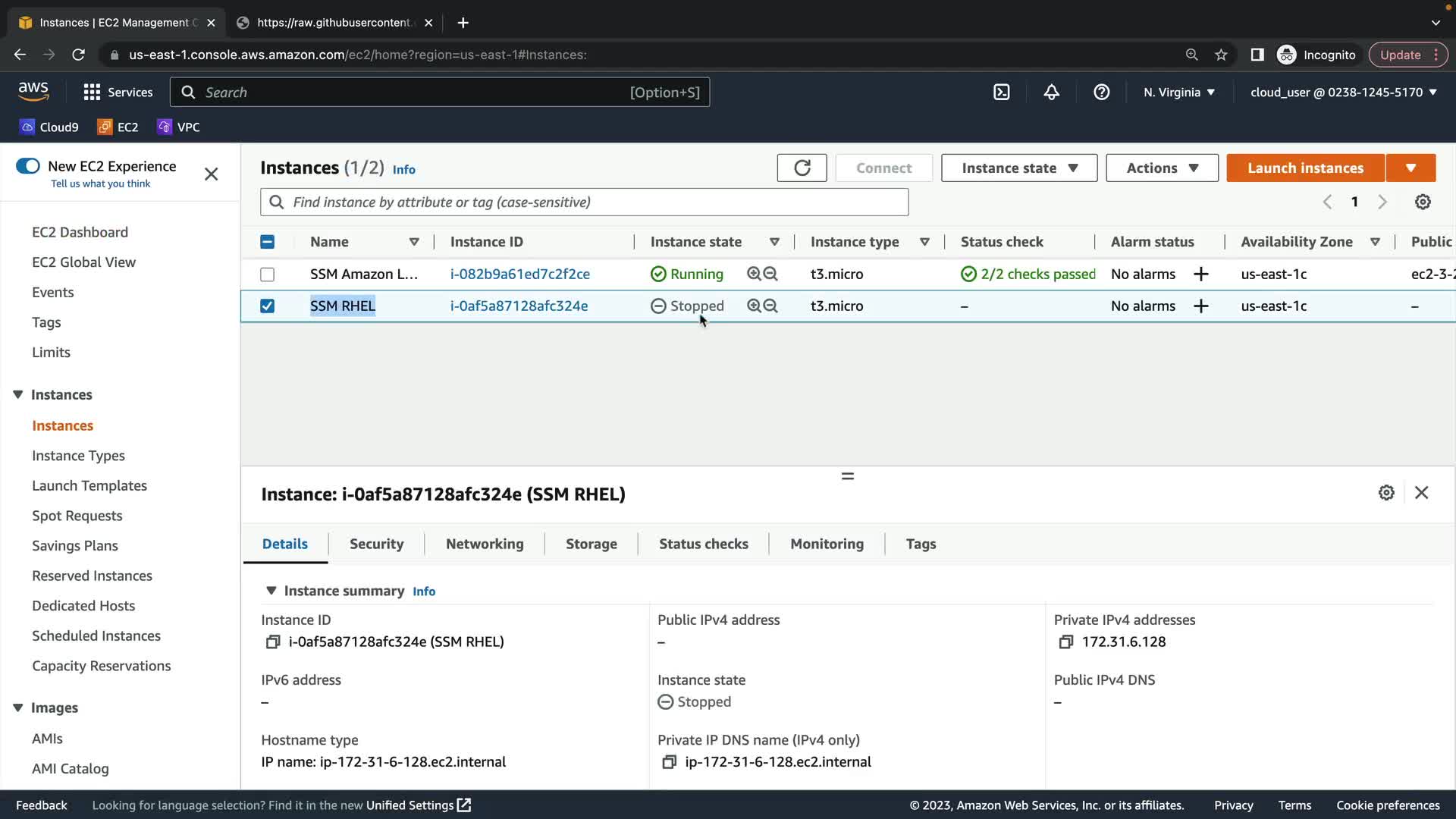Viewport: 1456px width, 819px height.
Task: Copy the private IPv4 address 172.31.6.128
Action: 1065,642
